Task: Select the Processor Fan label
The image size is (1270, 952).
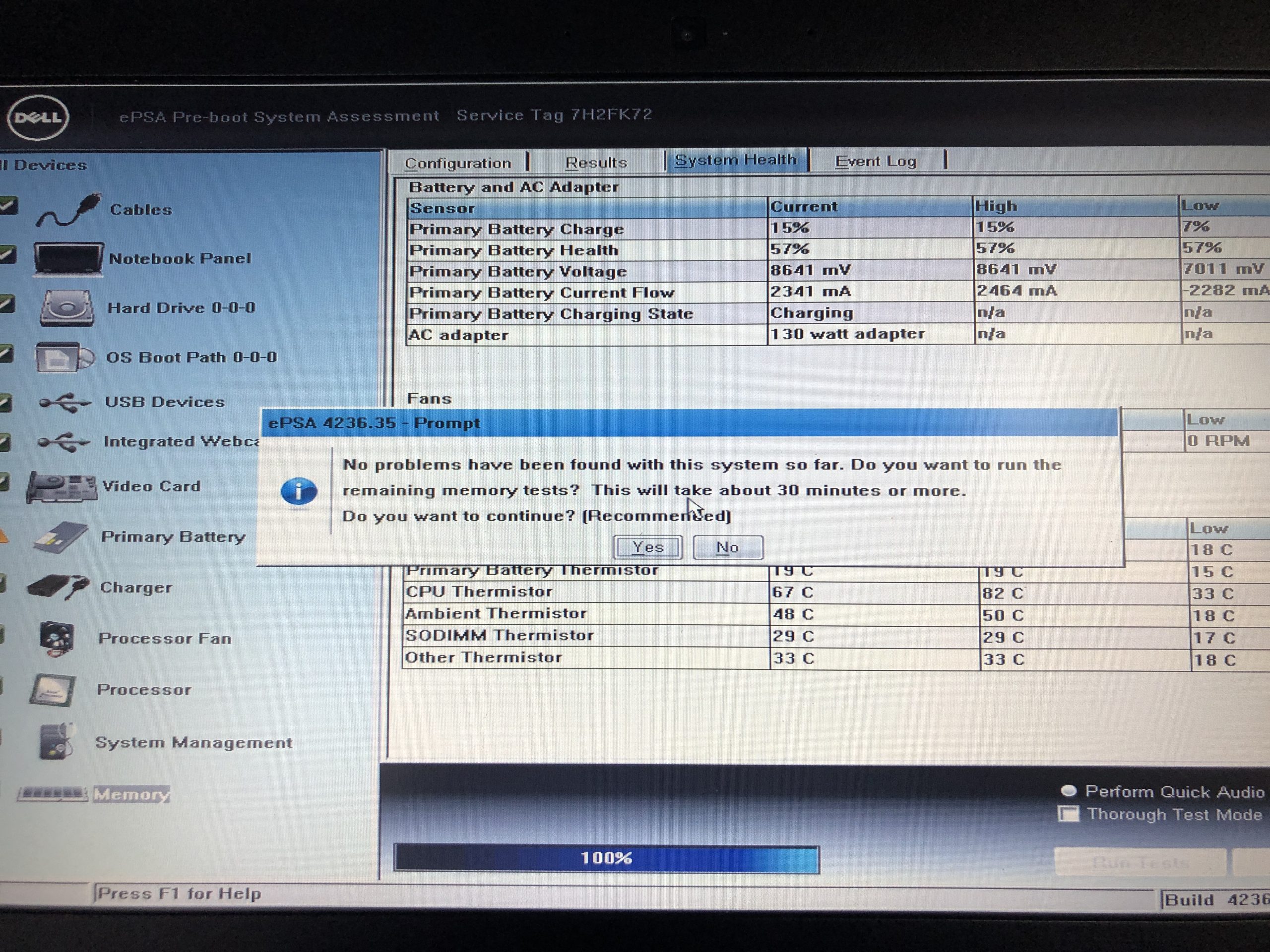Action: pos(165,639)
